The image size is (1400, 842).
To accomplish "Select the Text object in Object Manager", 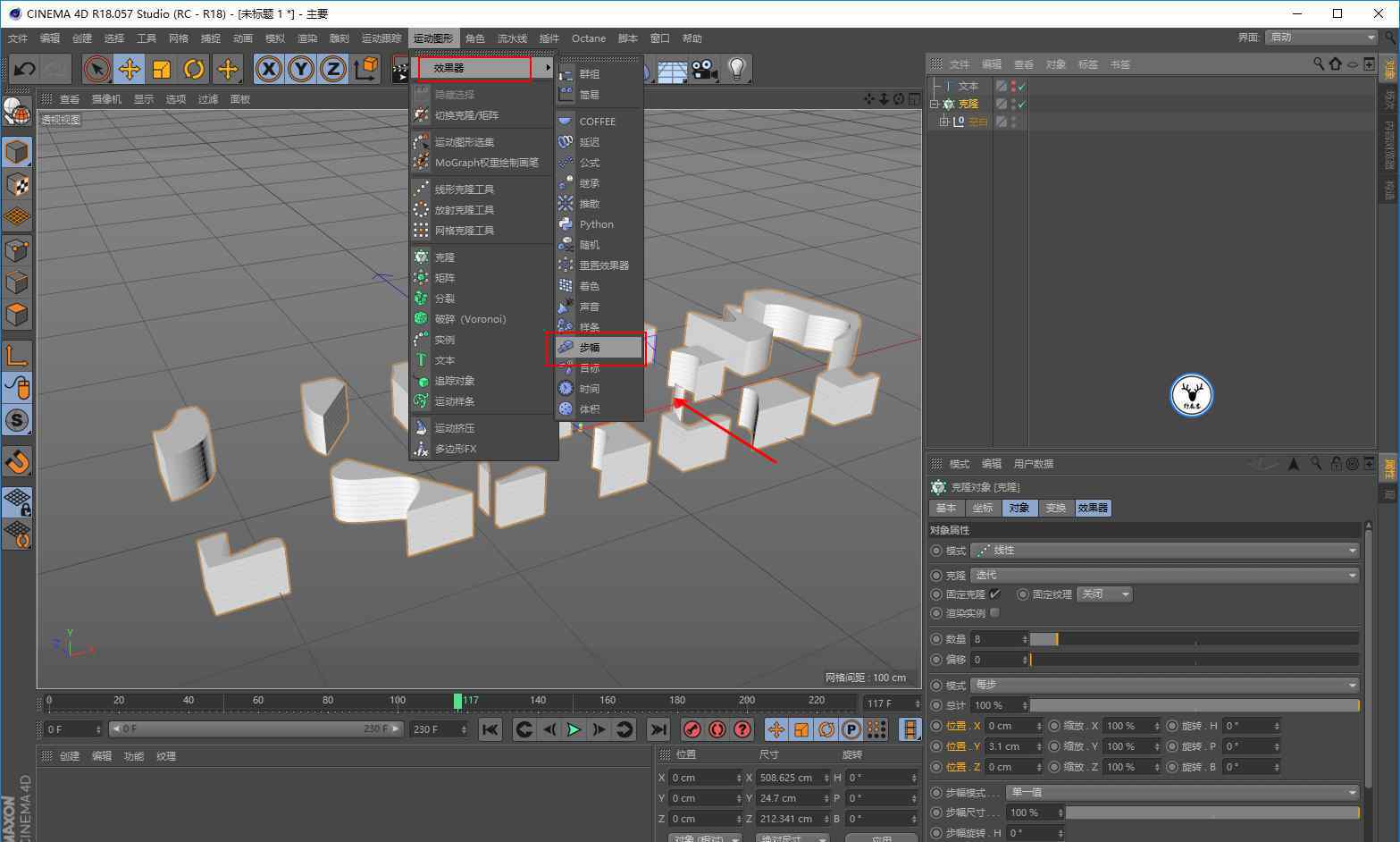I will (968, 86).
